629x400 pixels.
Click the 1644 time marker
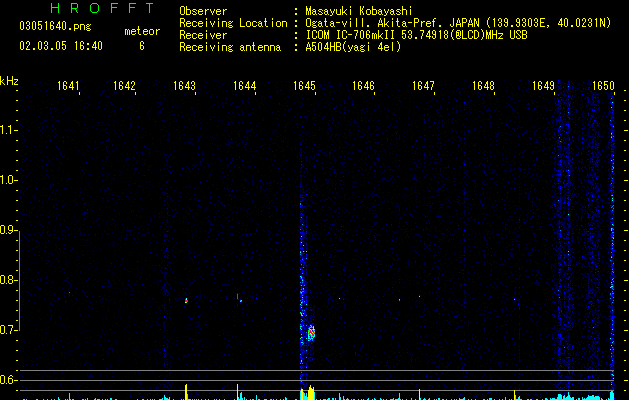point(244,86)
